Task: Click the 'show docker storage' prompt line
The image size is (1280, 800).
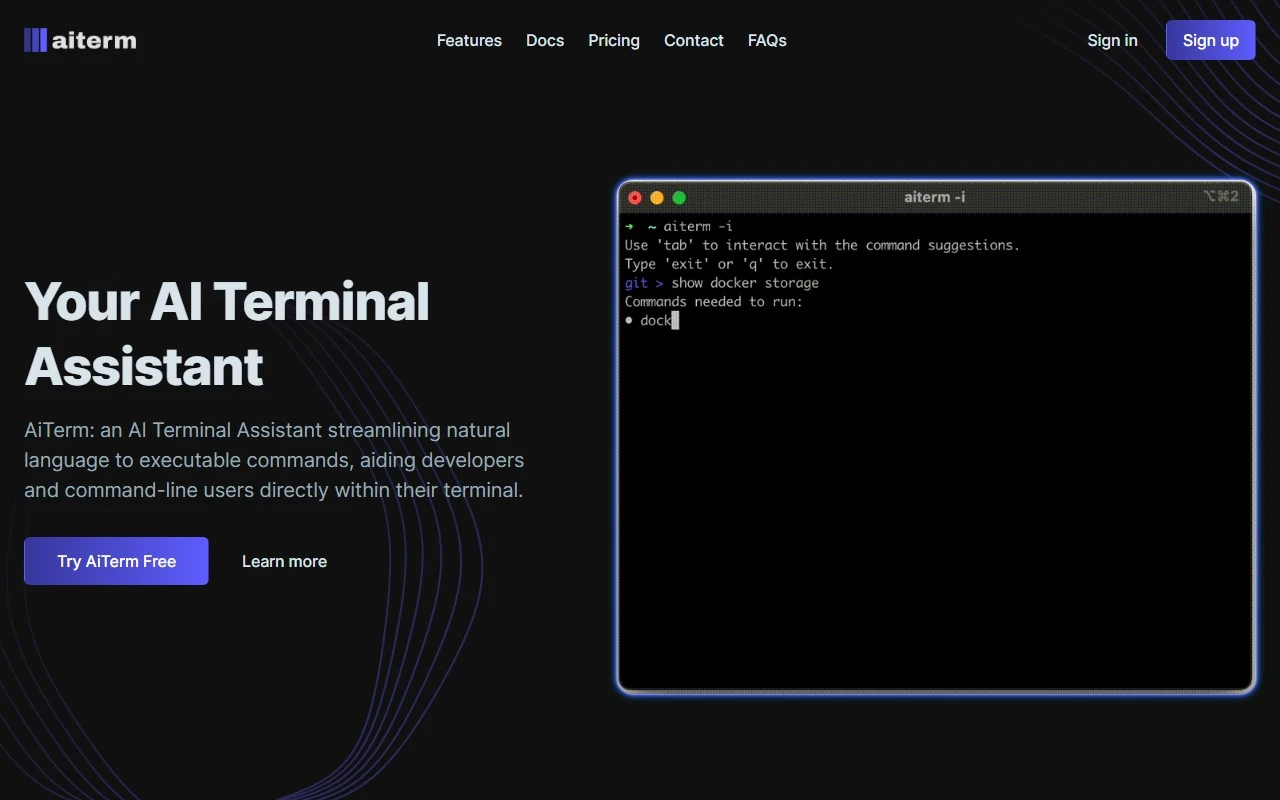Action: pos(722,283)
